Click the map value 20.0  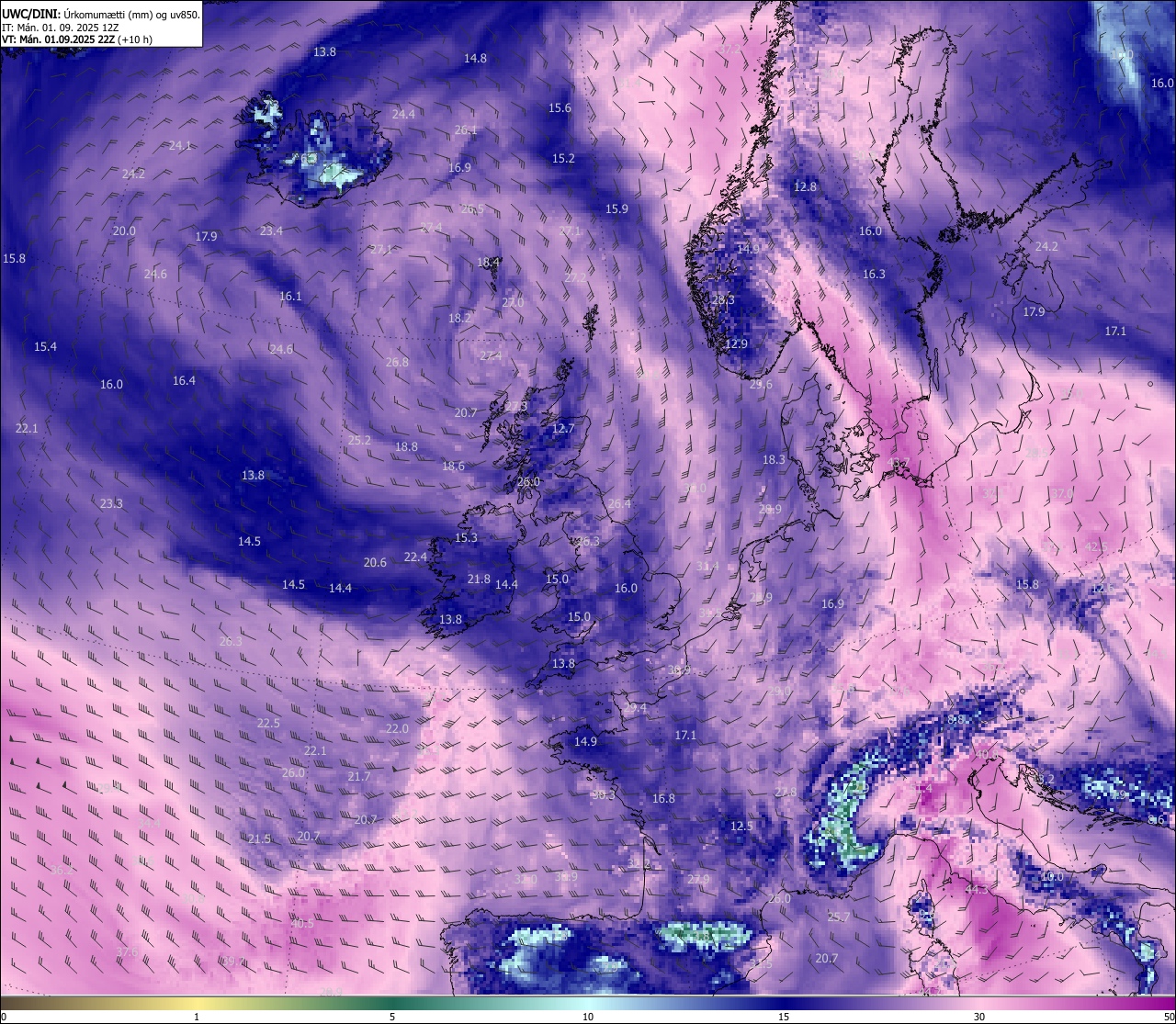(124, 231)
